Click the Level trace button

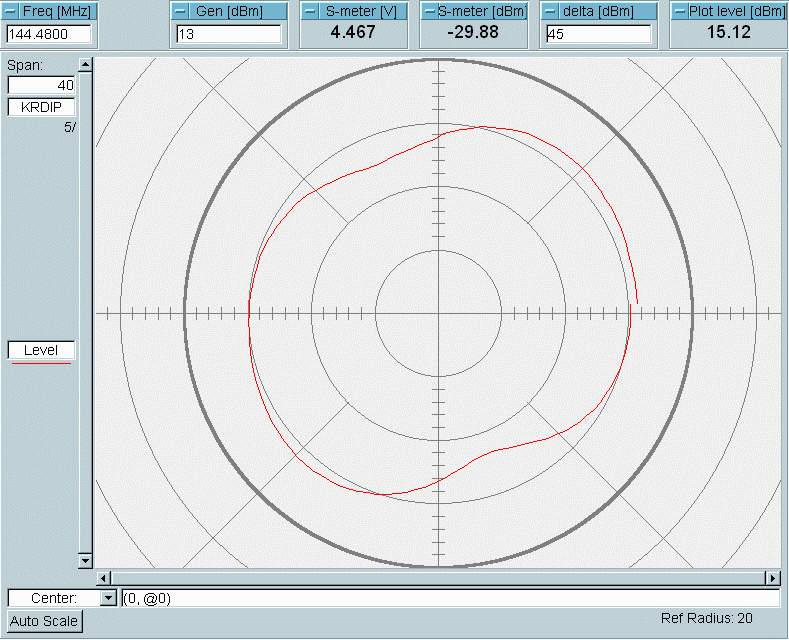pyautogui.click(x=41, y=350)
